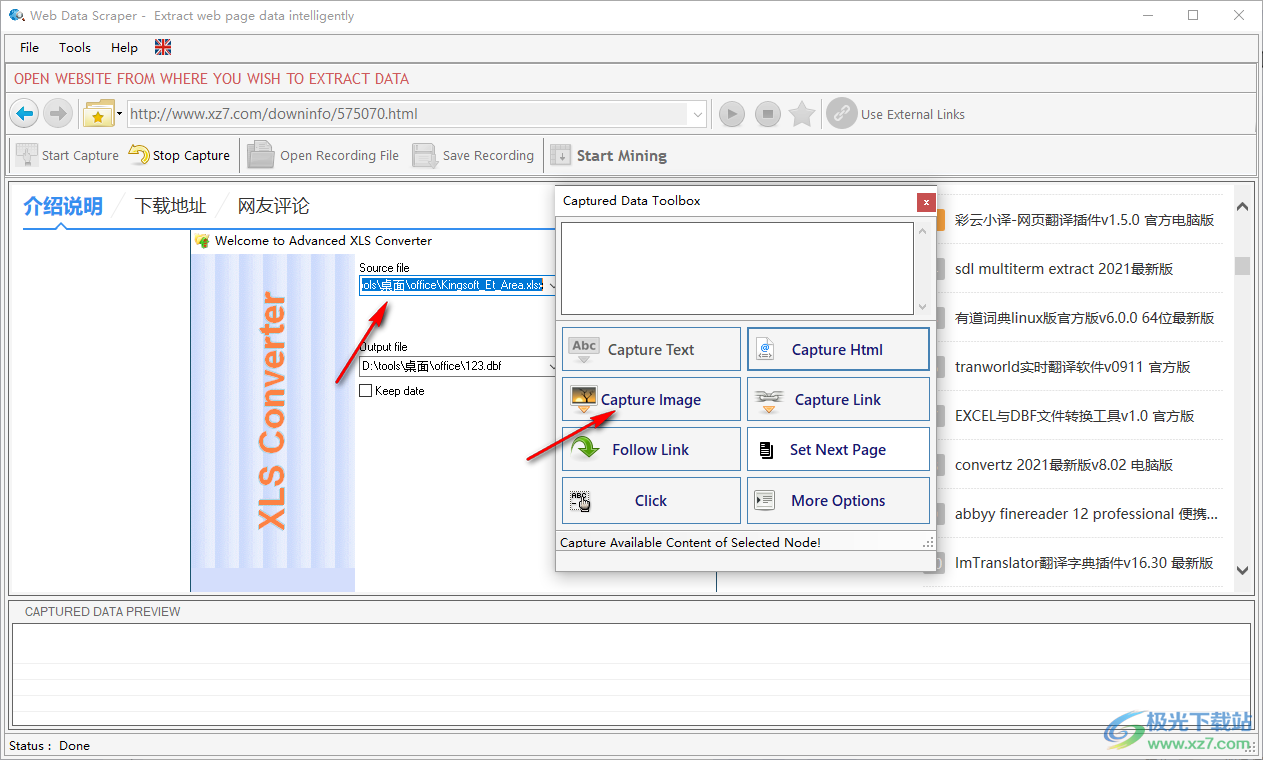The image size is (1263, 760).
Task: Open the URL history dropdown
Action: [x=698, y=114]
